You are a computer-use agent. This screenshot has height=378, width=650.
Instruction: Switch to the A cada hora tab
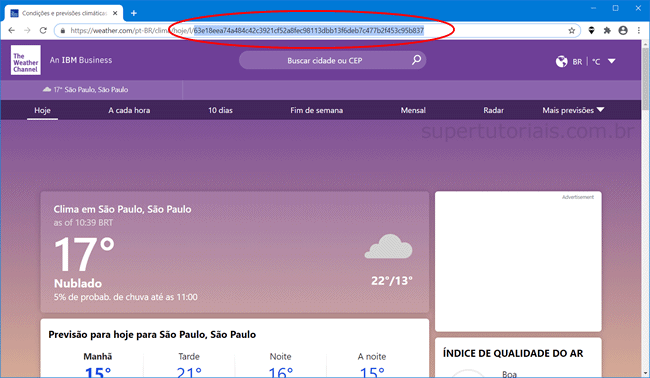click(129, 110)
